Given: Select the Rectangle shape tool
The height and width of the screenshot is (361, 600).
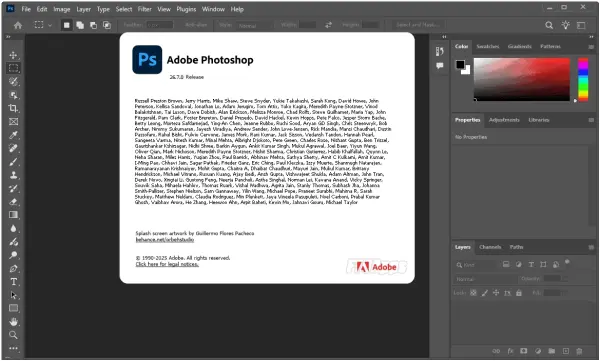Looking at the screenshot, I should point(13,308).
